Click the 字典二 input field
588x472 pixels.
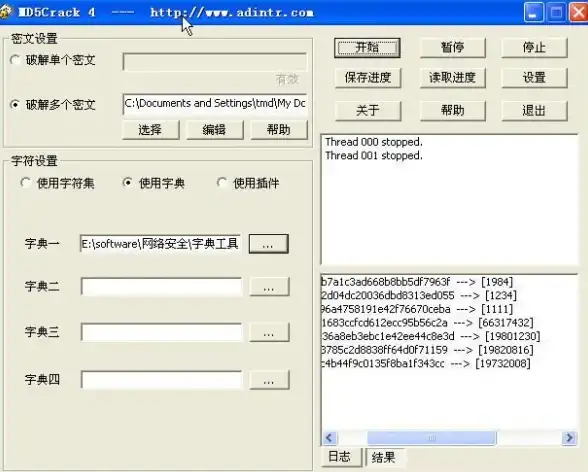click(162, 287)
